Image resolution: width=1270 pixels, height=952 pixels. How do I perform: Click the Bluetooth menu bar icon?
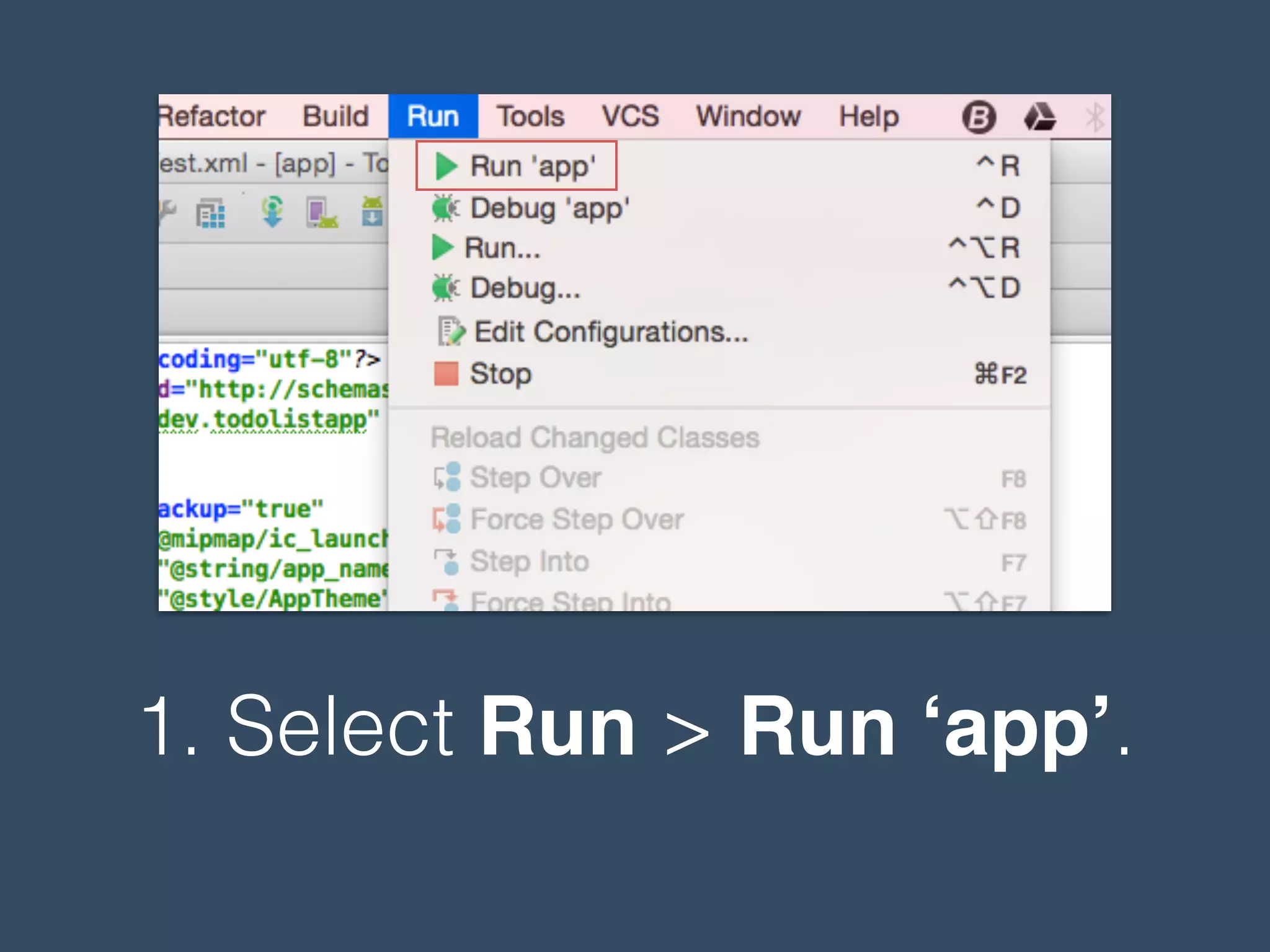(x=1095, y=117)
